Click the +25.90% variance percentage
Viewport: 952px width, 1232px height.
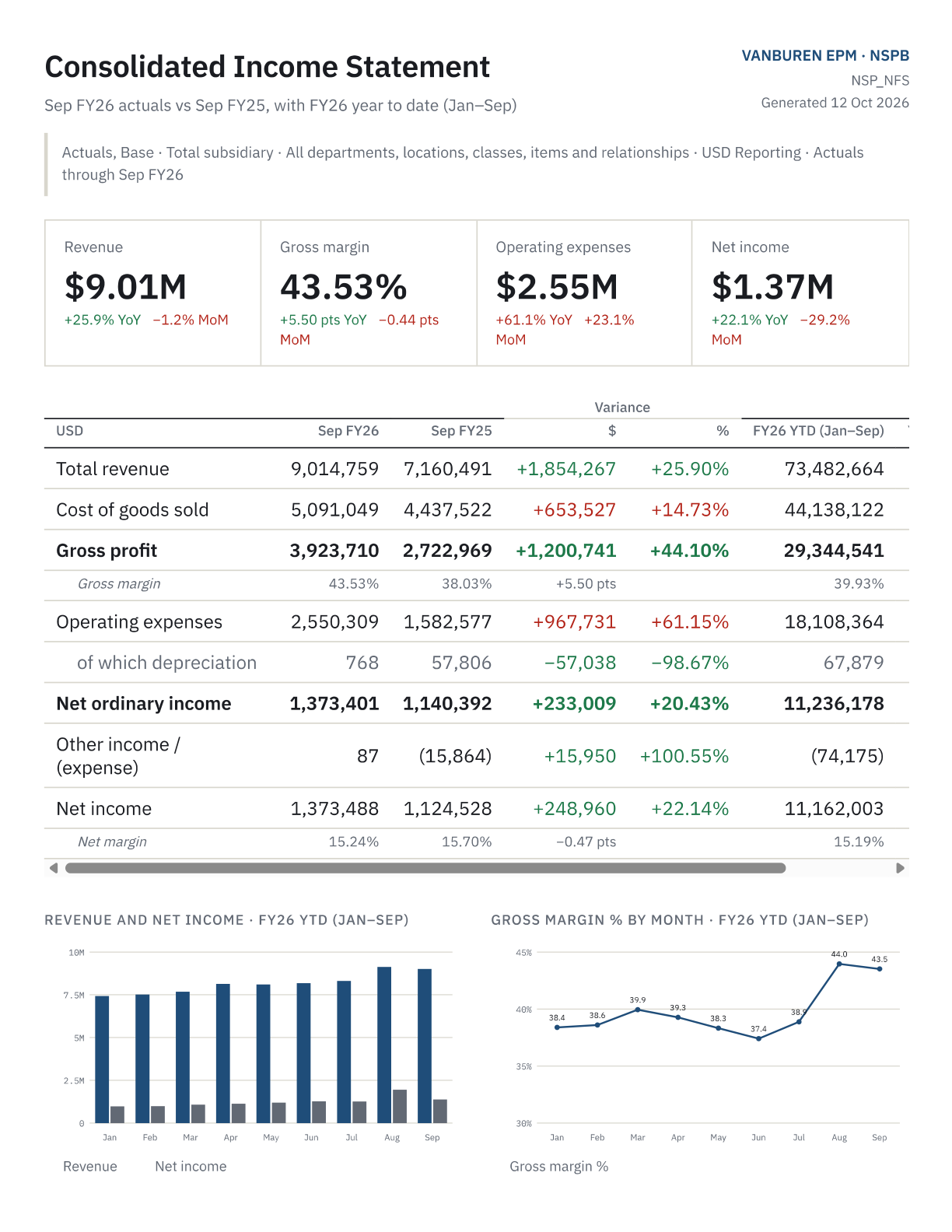click(x=690, y=469)
